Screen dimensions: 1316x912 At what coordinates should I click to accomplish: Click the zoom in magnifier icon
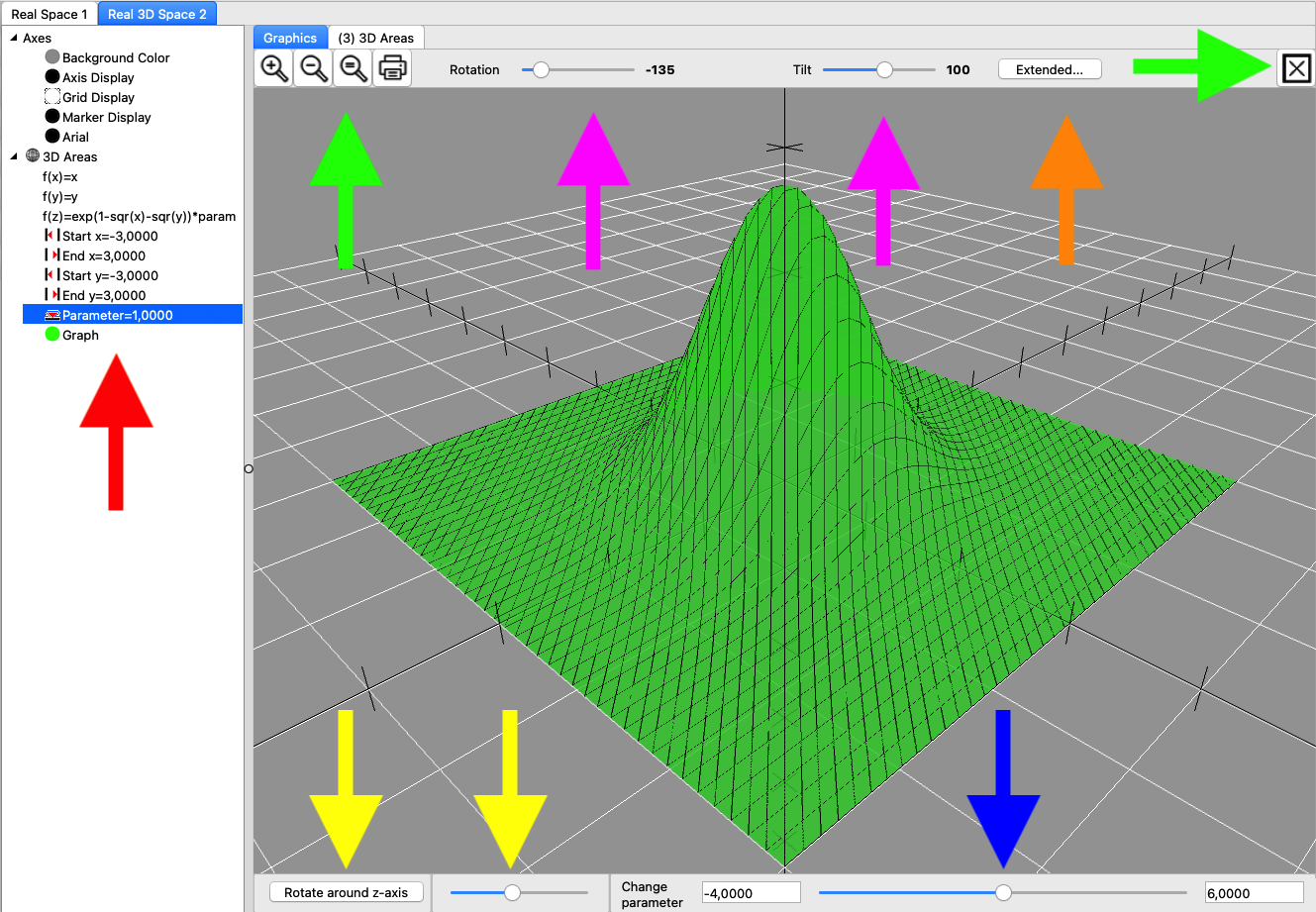(x=274, y=68)
